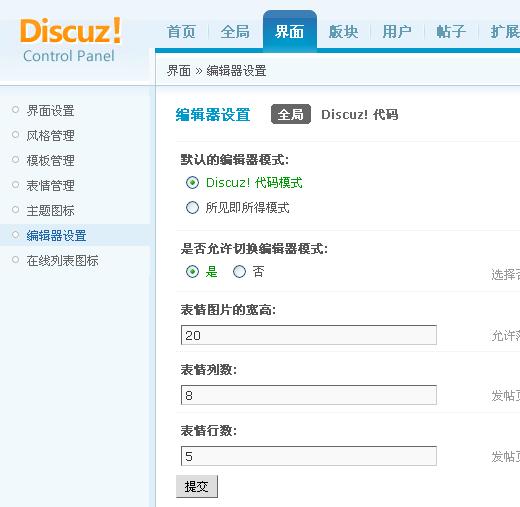Select the active 界面 navigation tab

pyautogui.click(x=289, y=32)
